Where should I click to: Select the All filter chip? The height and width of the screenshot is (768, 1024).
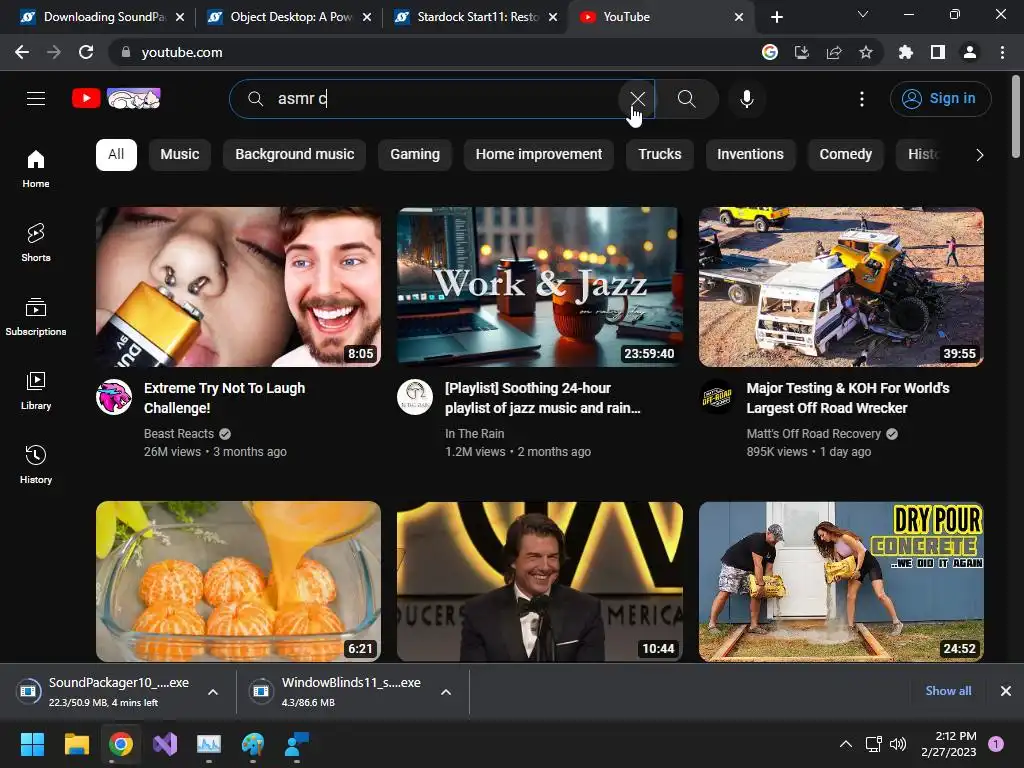[x=116, y=155]
